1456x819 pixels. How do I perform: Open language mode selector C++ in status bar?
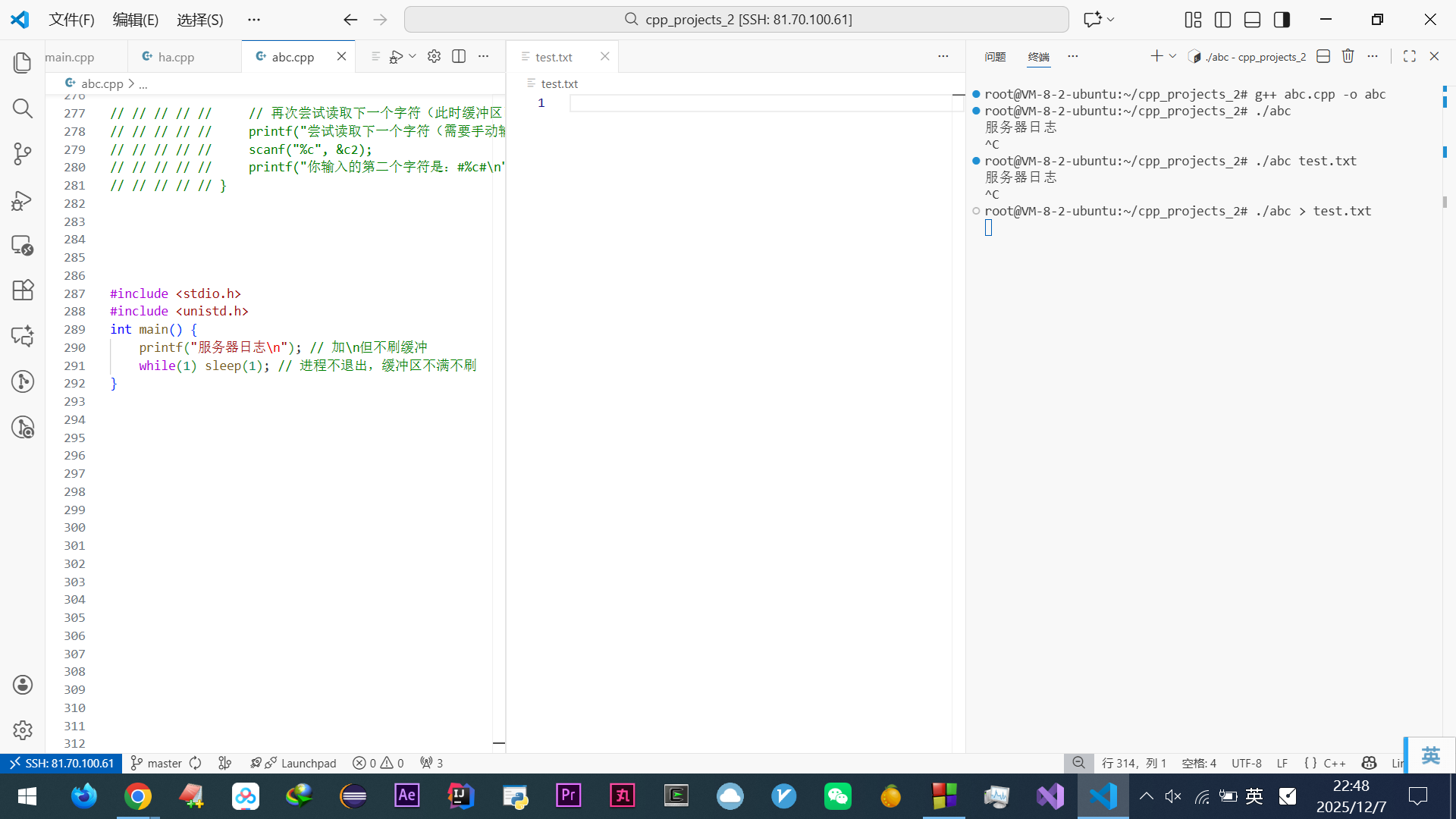(x=1334, y=763)
